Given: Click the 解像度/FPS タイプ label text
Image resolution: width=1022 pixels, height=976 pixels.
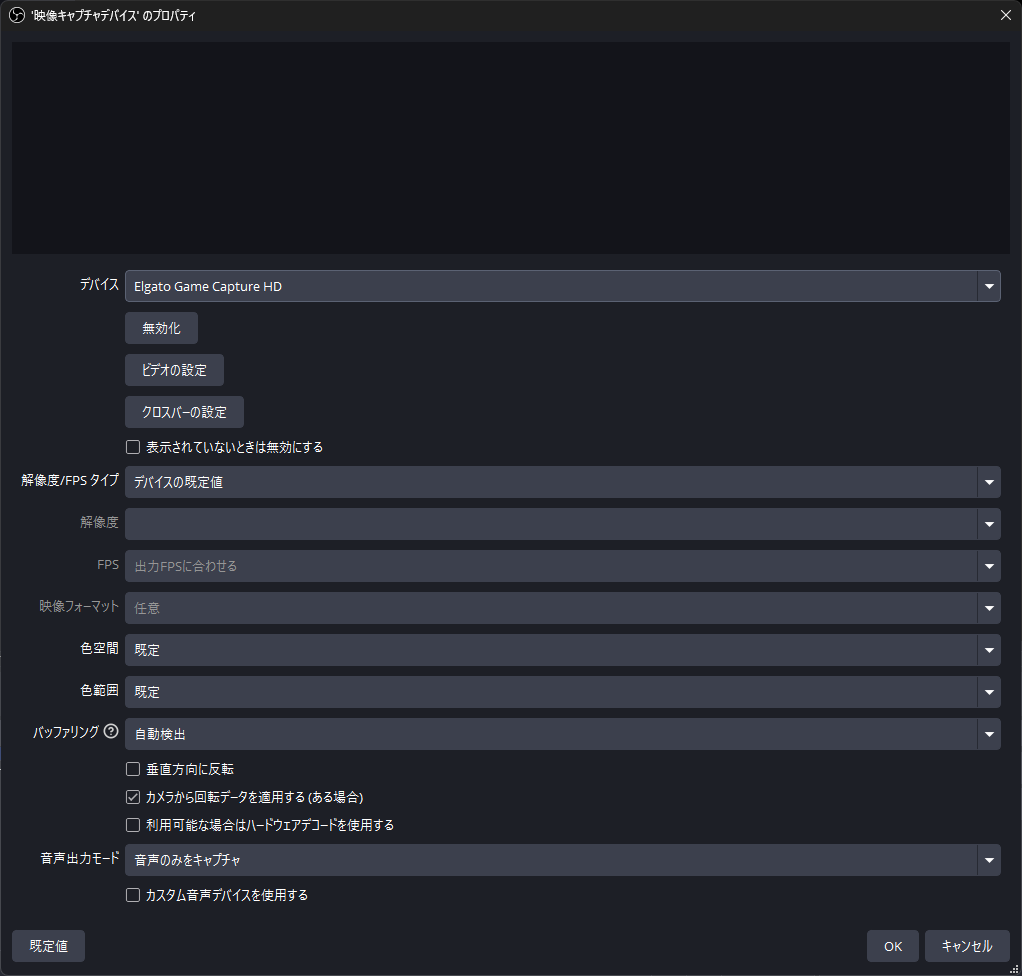Looking at the screenshot, I should pos(70,481).
